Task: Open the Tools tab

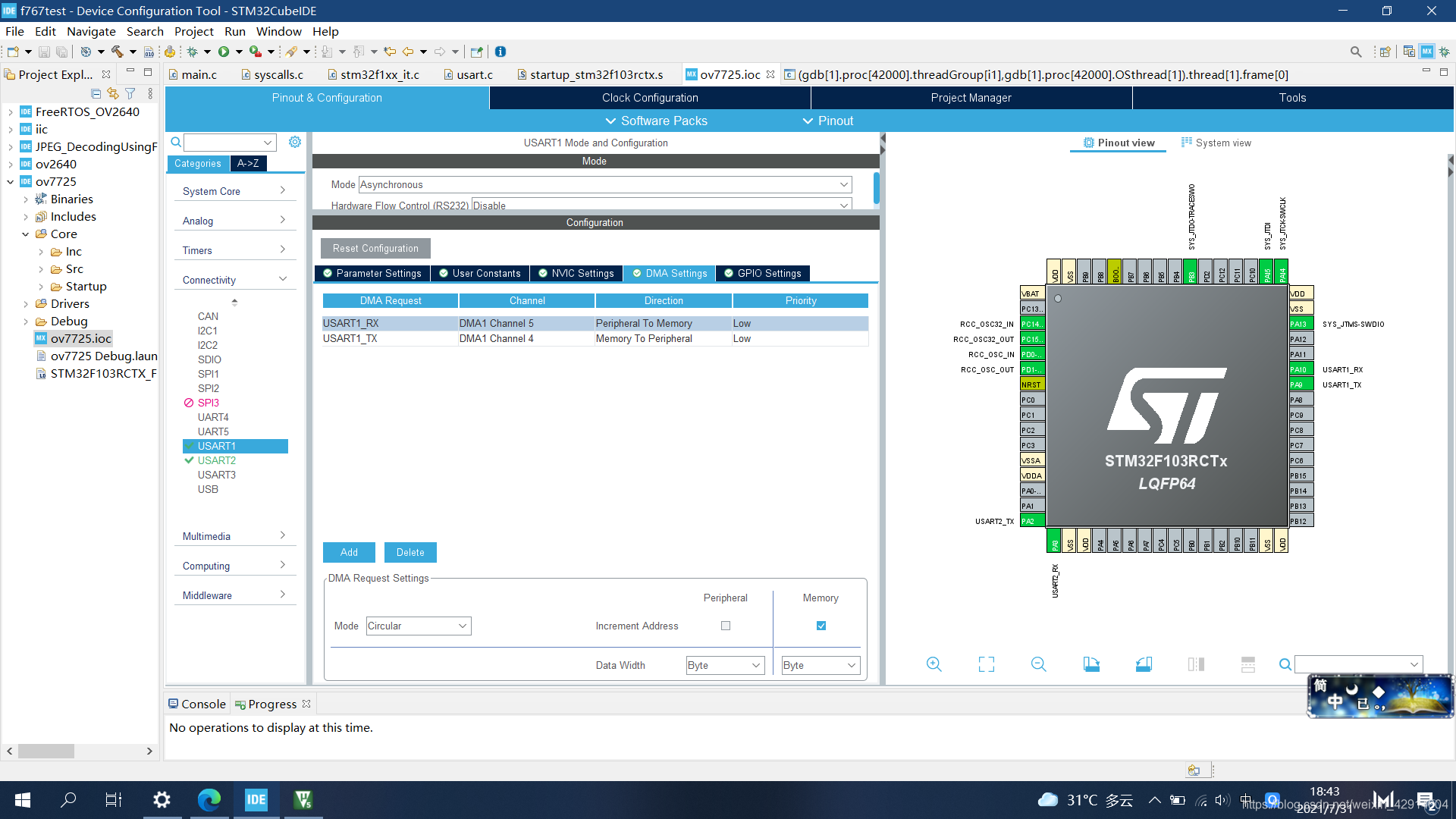Action: (1293, 98)
